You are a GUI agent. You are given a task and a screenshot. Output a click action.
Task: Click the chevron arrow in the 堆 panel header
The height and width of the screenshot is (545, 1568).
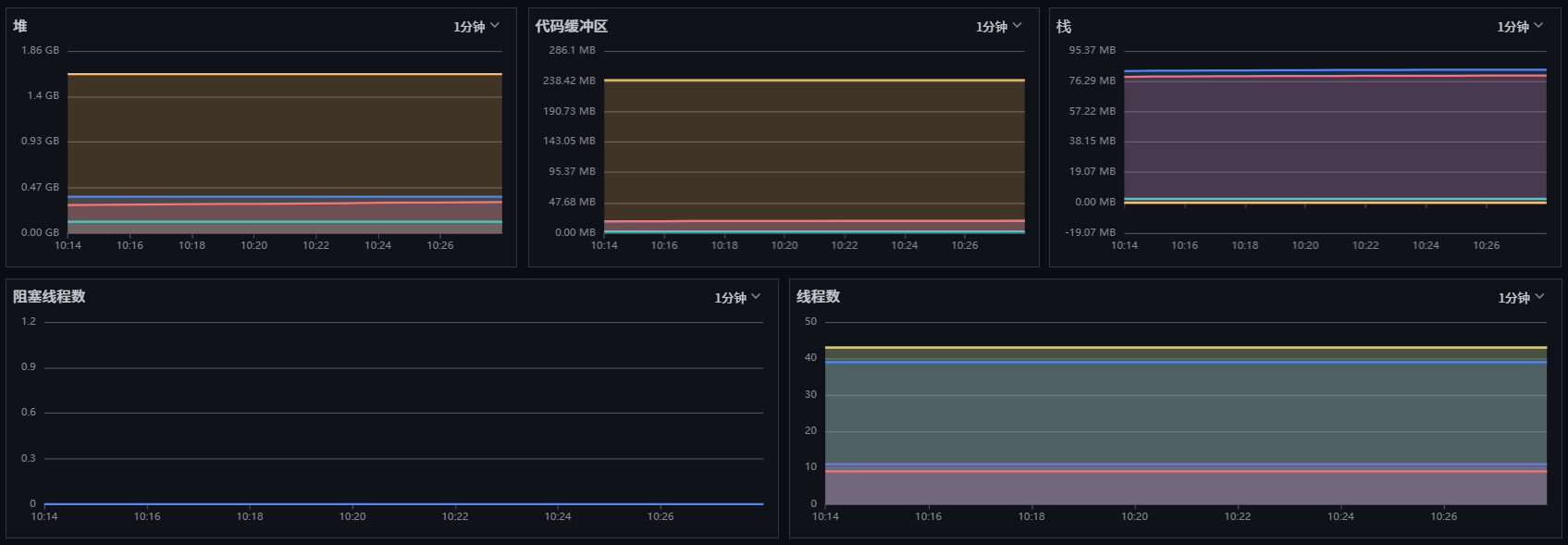[x=495, y=26]
